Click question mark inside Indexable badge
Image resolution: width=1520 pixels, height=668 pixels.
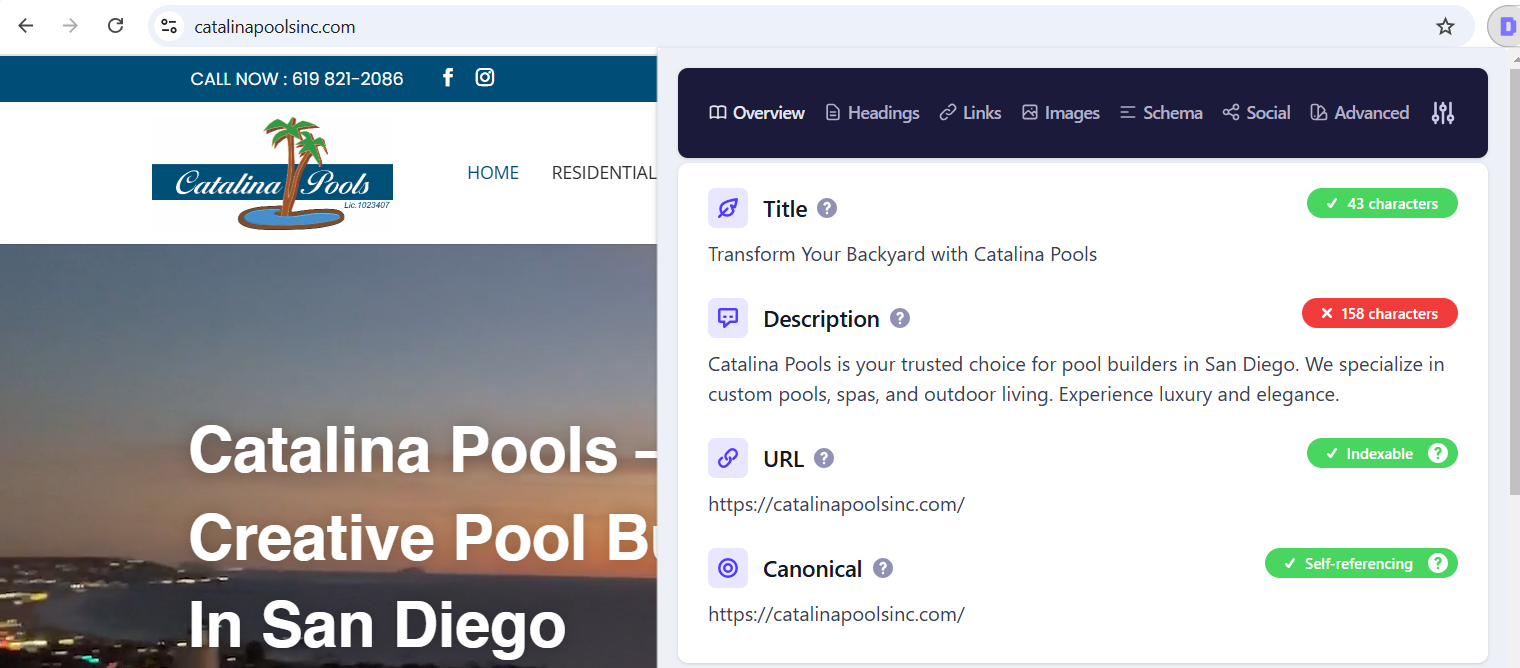coord(1437,453)
